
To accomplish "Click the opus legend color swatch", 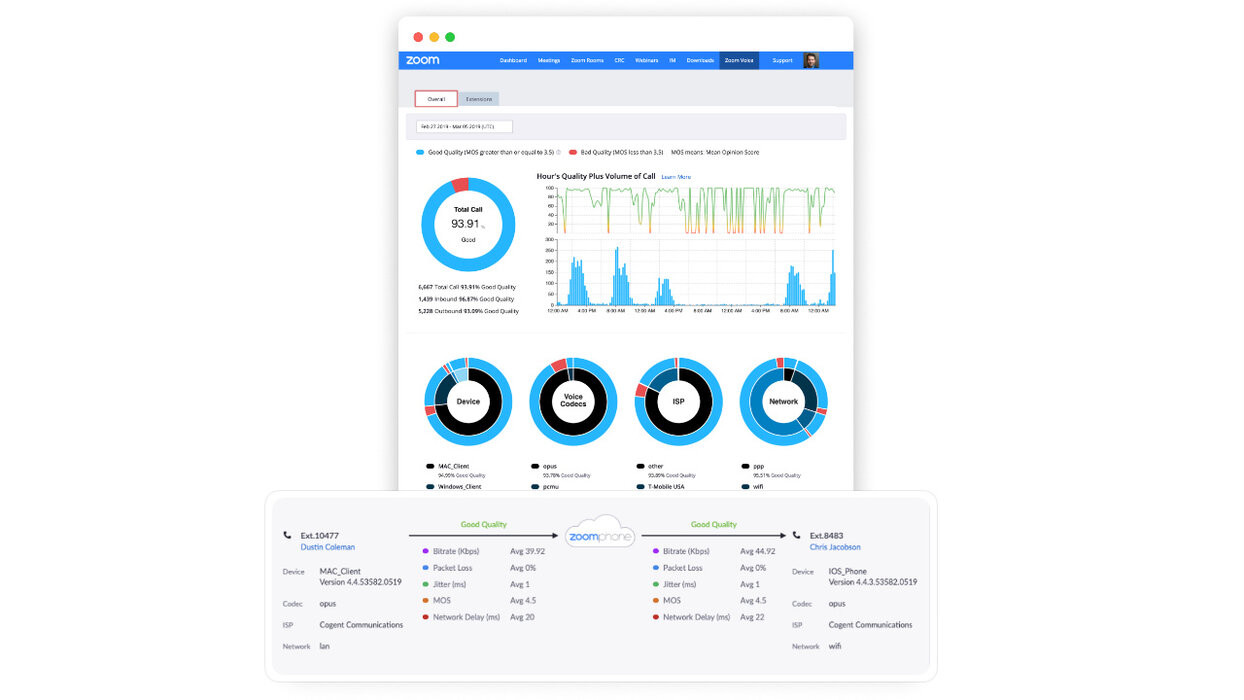I will click(x=536, y=466).
